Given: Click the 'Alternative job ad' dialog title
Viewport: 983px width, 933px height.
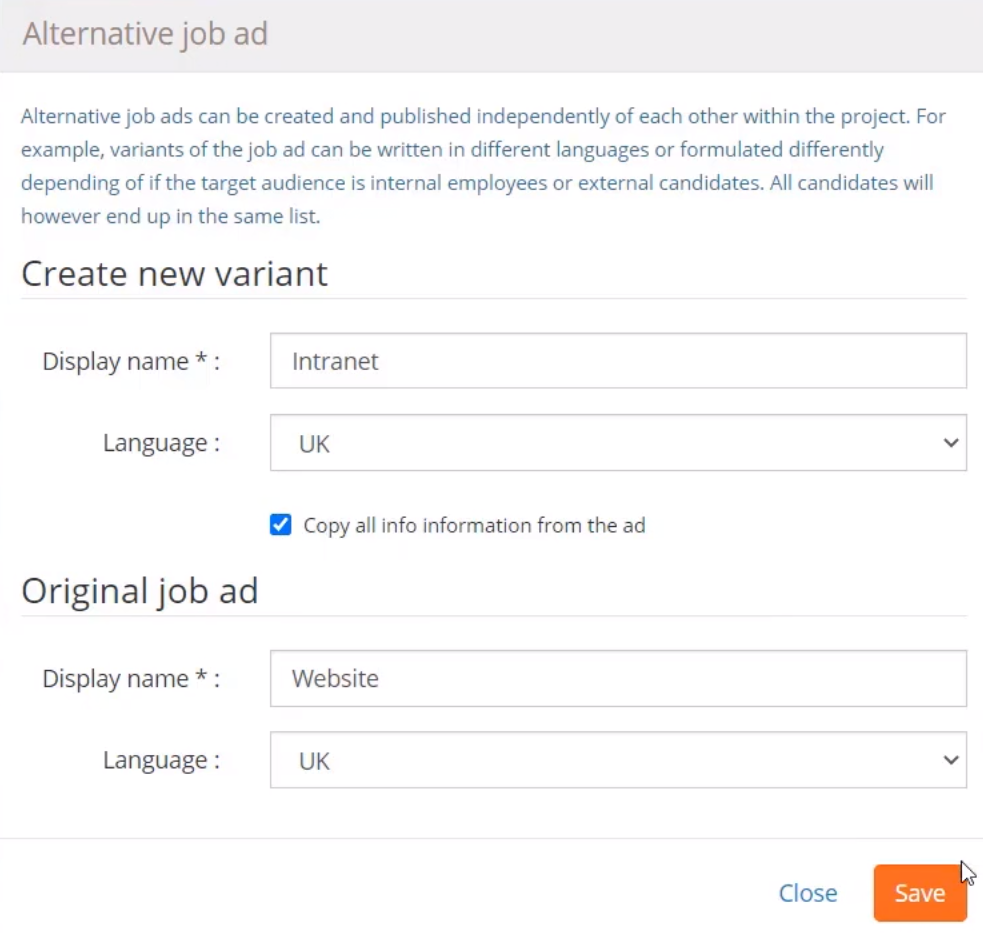Looking at the screenshot, I should tap(145, 33).
